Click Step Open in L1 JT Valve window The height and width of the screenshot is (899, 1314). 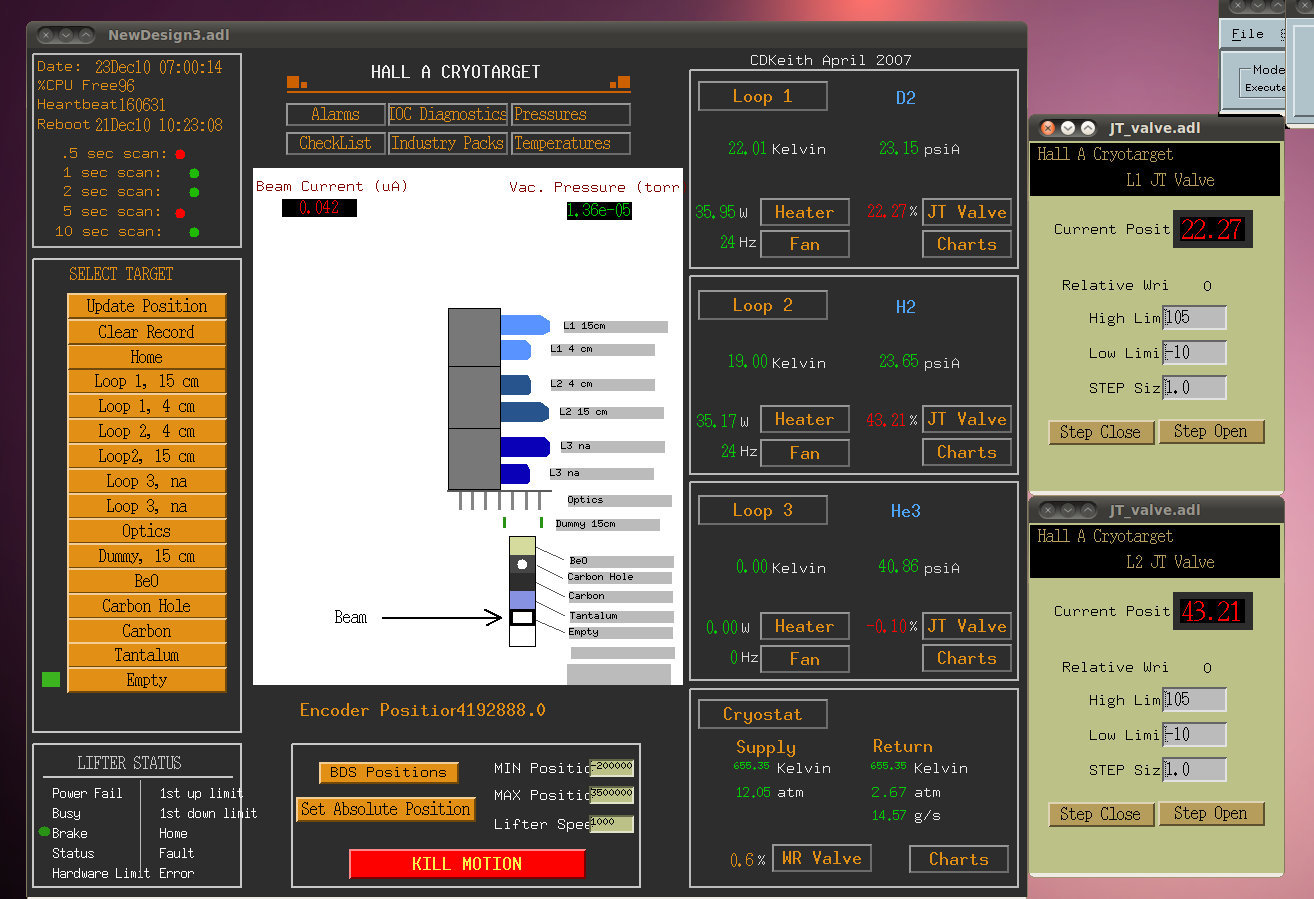[x=1211, y=432]
